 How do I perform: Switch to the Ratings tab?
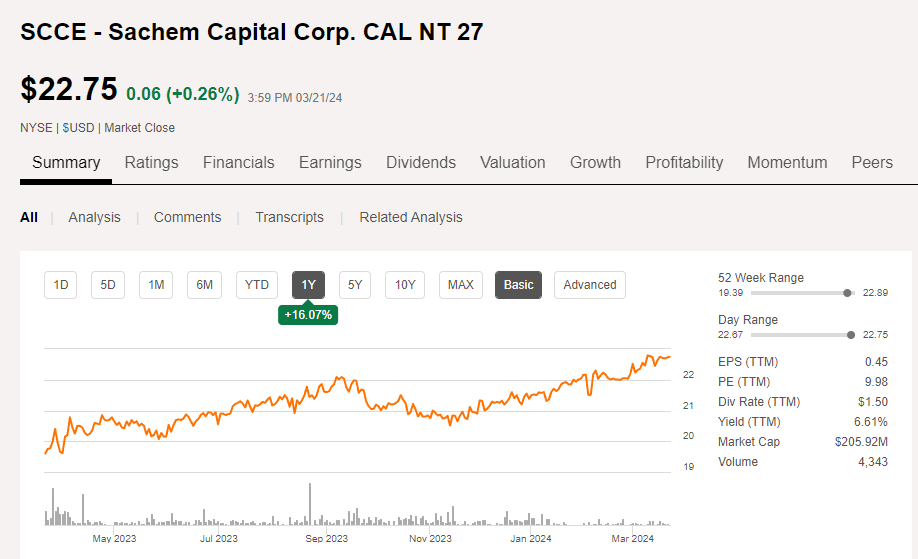[x=151, y=162]
